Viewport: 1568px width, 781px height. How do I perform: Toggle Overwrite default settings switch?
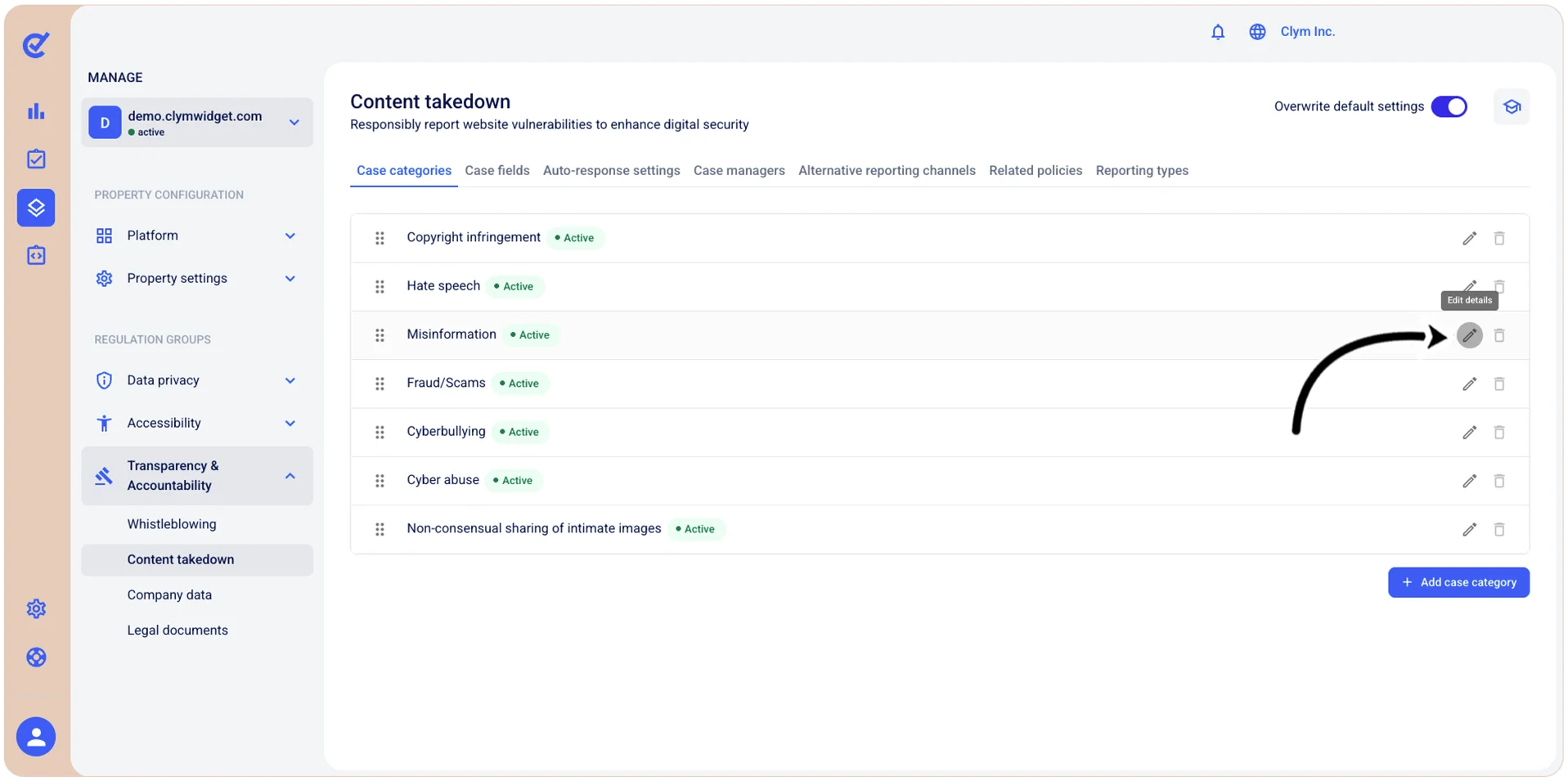[1449, 106]
